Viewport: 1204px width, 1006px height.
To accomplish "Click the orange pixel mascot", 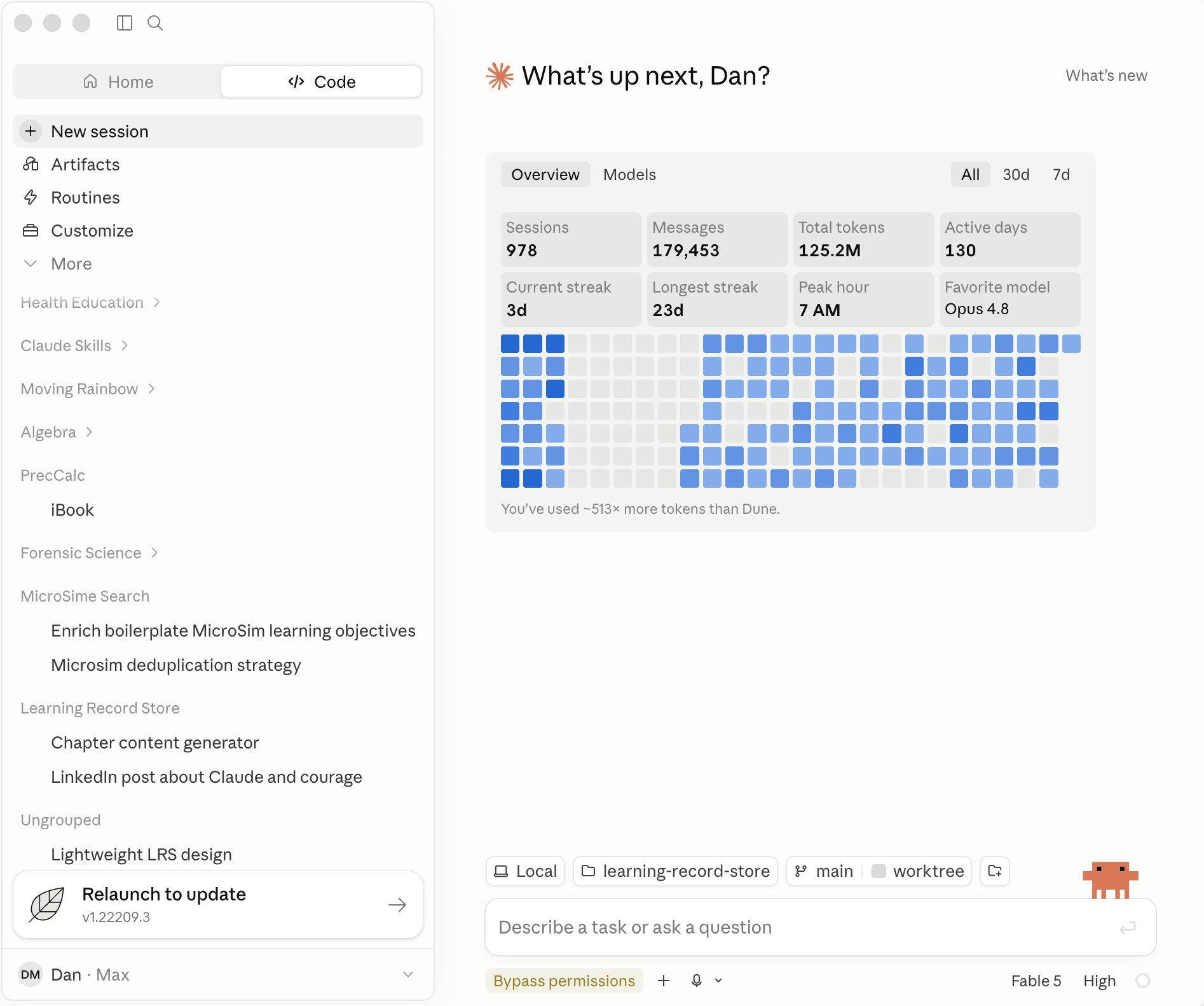I will pos(1110,880).
